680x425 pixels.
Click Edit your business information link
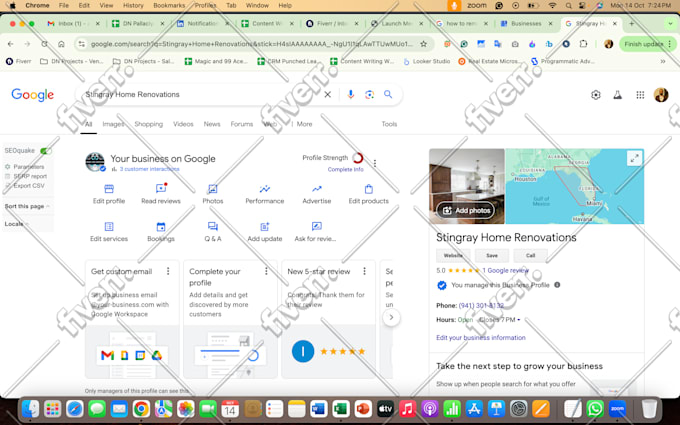coord(481,337)
